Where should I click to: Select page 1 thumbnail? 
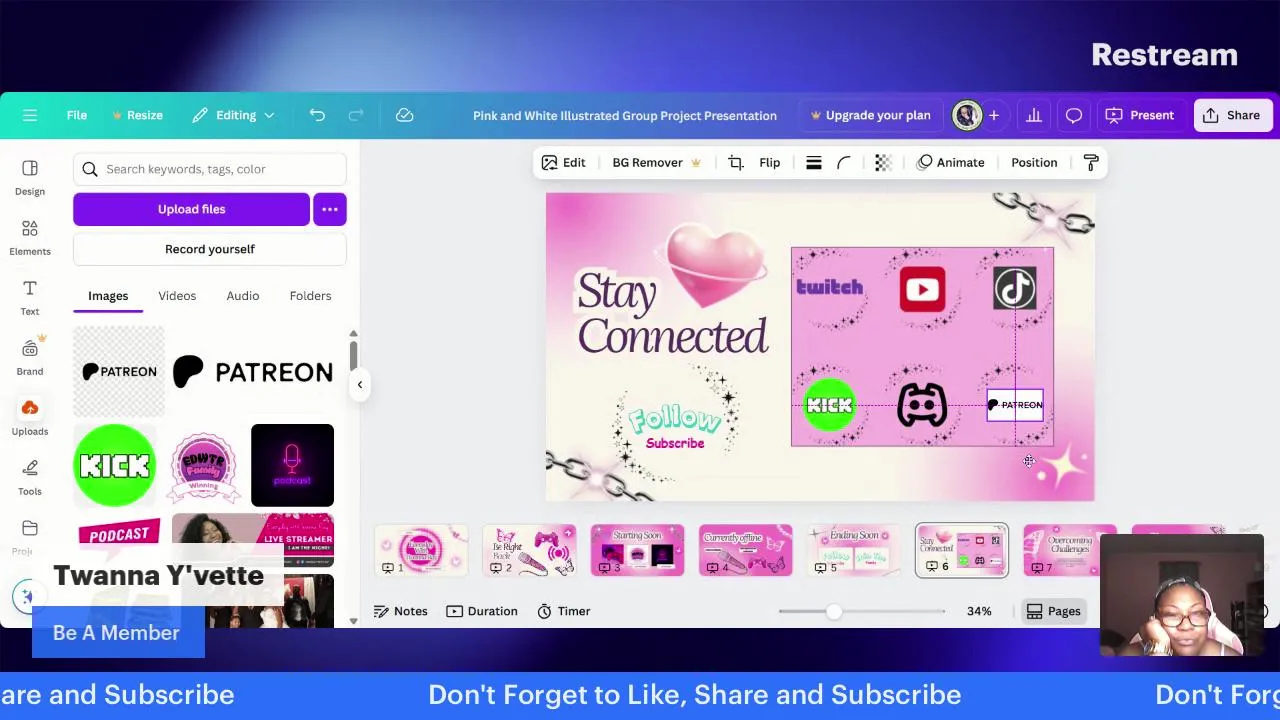(x=421, y=550)
